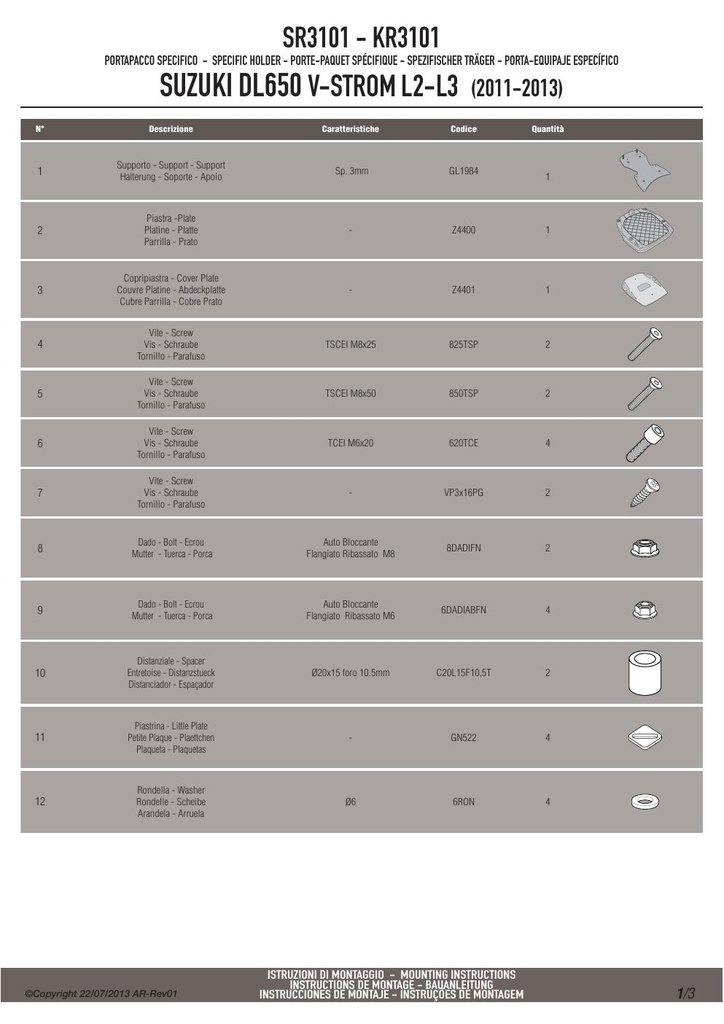Image resolution: width=724 pixels, height=1024 pixels.
Task: Select the copyright 22/07/2013 AR-Rev01 text
Action: coord(101,994)
